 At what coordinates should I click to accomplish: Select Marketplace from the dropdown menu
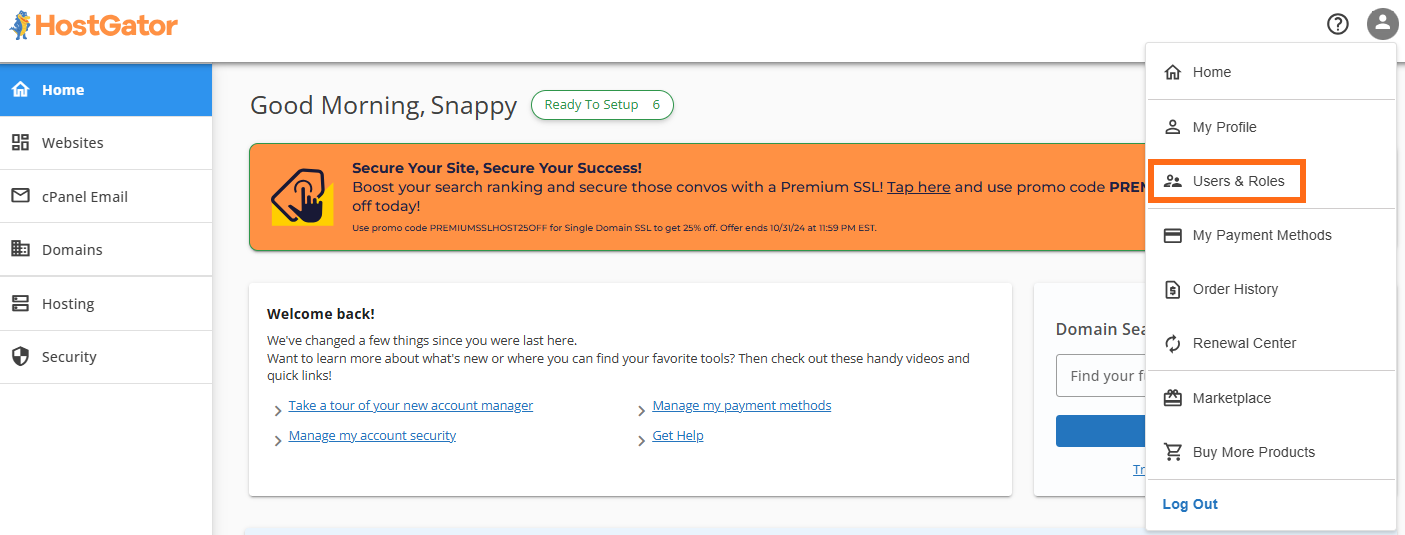coord(1231,398)
